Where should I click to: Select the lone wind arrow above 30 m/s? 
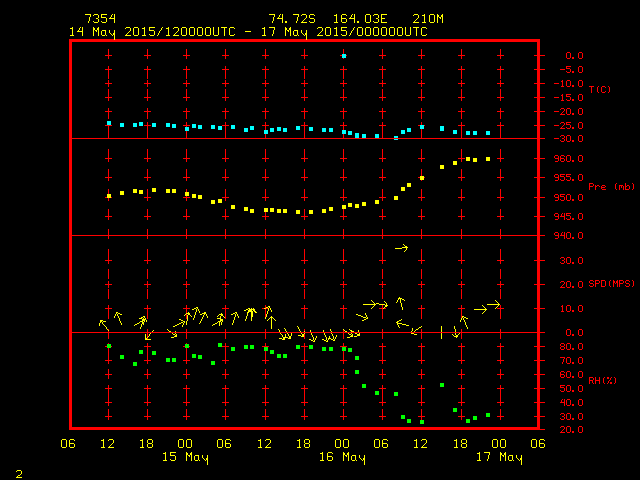click(x=401, y=248)
